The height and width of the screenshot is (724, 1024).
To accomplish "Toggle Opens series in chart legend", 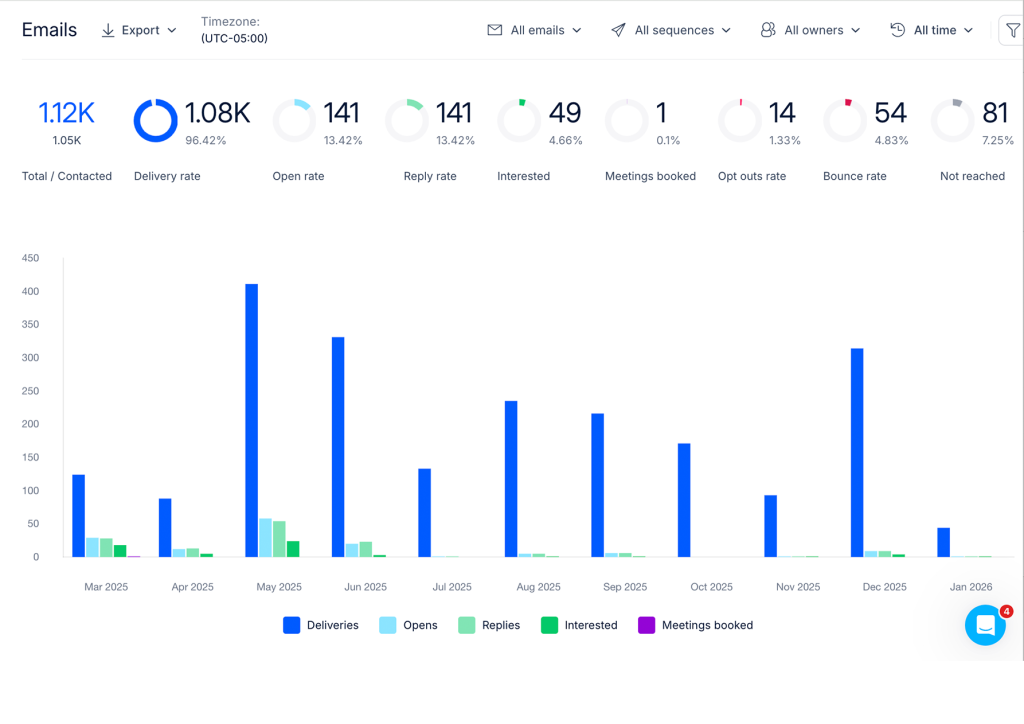I will tap(408, 625).
